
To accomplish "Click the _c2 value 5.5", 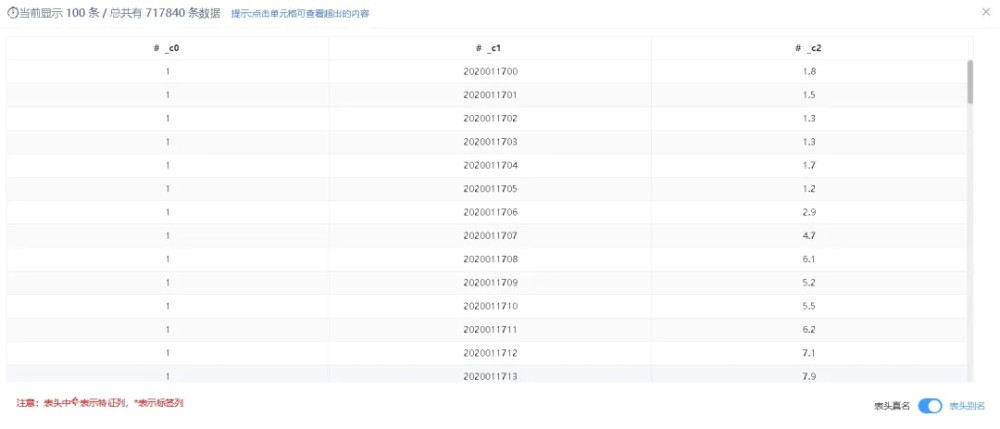I will tap(809, 306).
